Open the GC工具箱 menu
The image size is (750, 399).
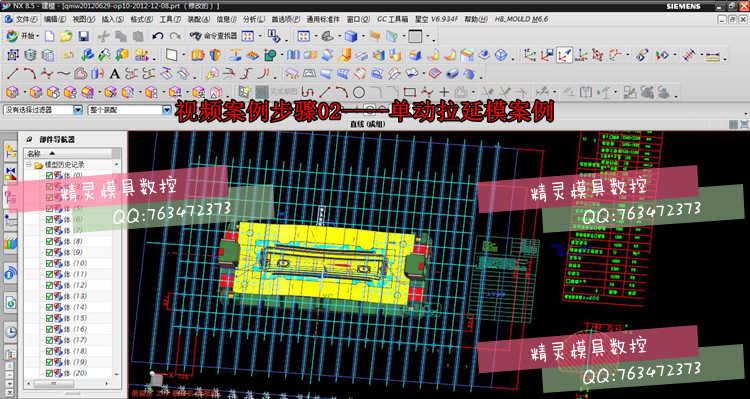392,20
